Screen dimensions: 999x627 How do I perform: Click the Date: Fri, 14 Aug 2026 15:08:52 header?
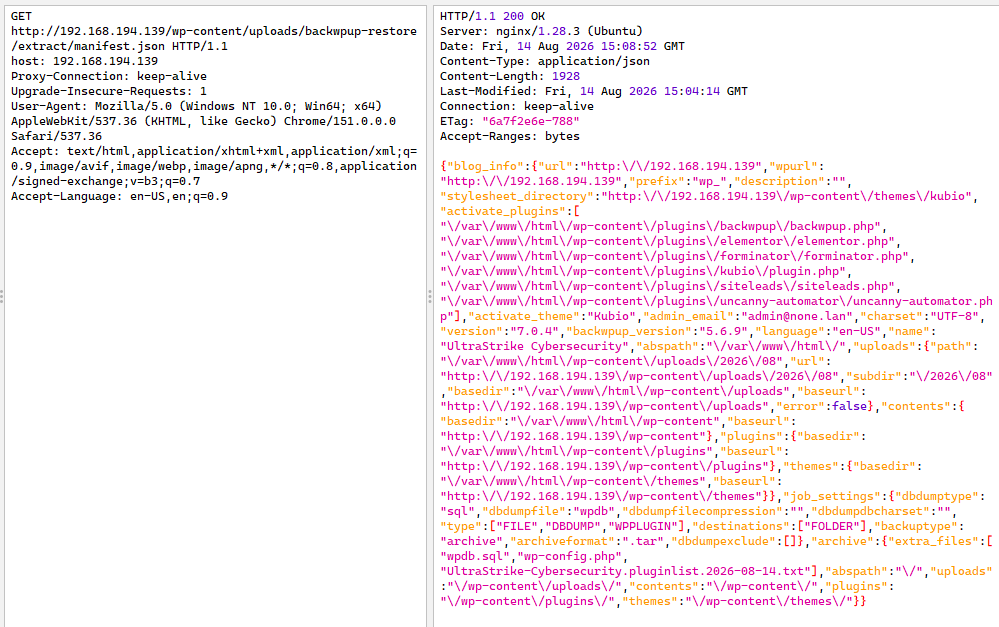[x=562, y=46]
